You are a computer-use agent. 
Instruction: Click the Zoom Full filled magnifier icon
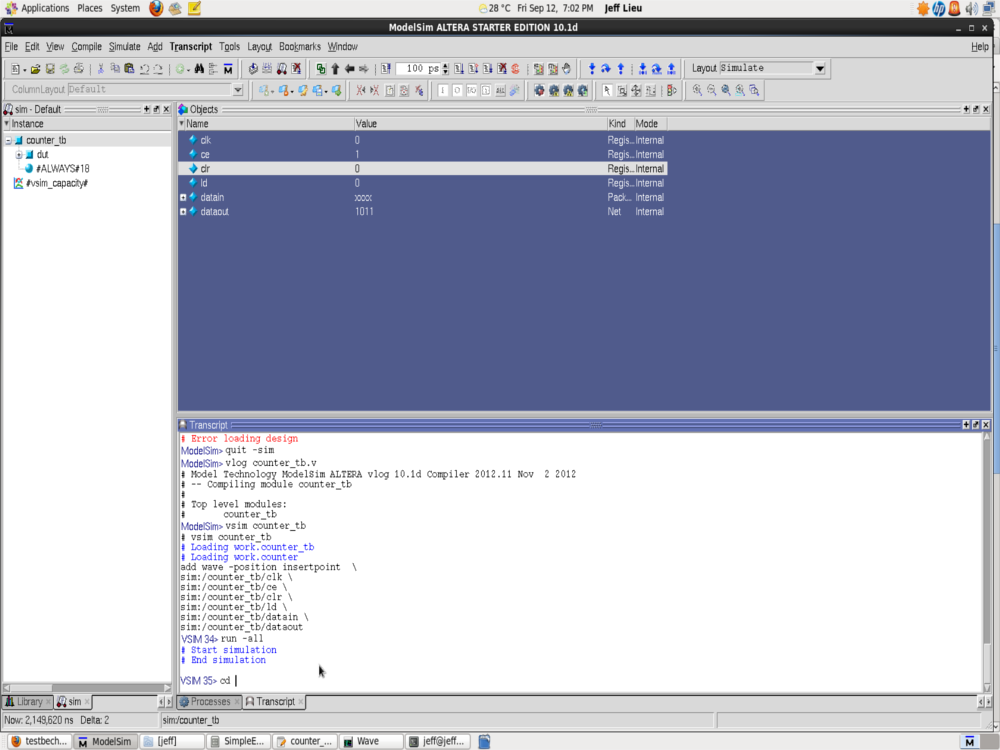[726, 91]
